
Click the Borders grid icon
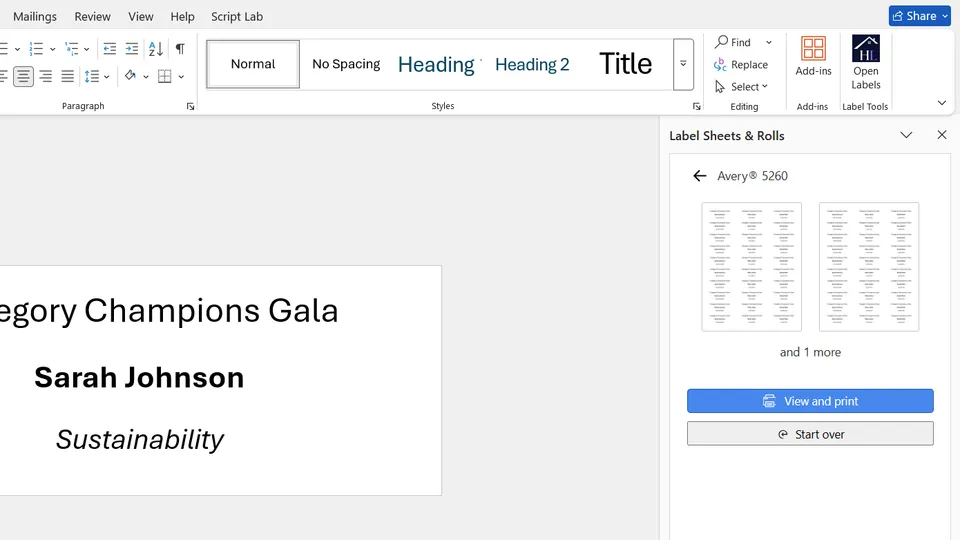(x=165, y=77)
